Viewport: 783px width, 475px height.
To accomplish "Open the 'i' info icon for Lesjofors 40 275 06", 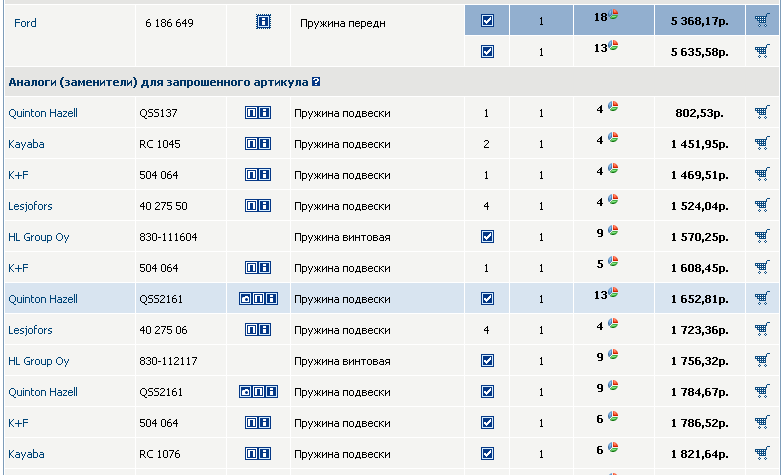I will pos(265,330).
